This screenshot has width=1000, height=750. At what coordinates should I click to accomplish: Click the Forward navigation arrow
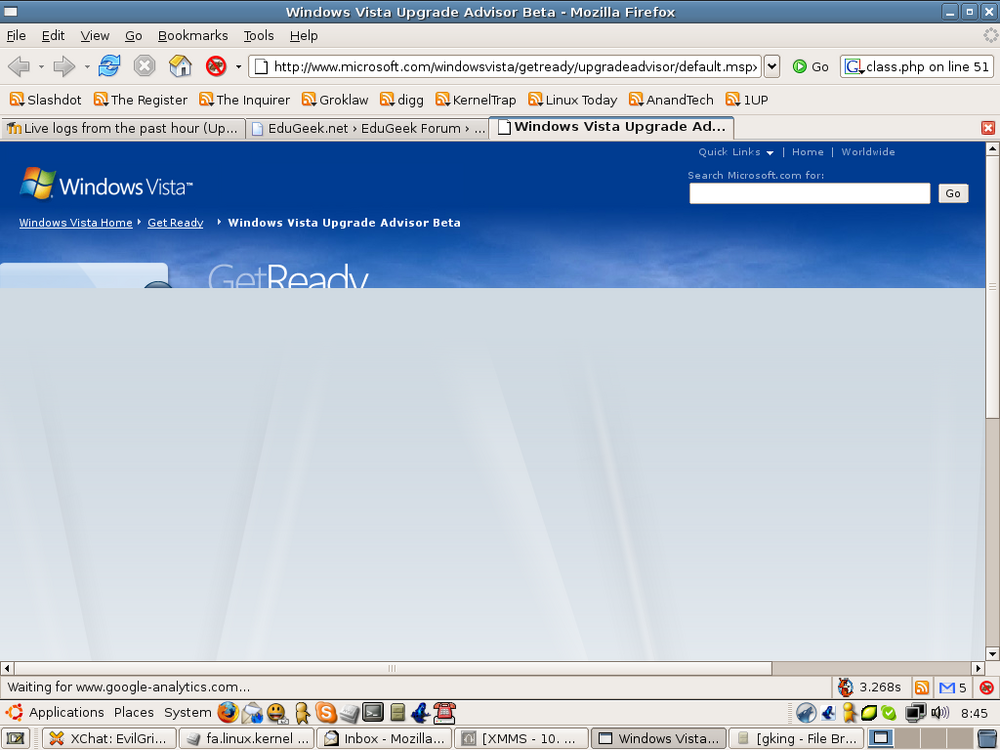[64, 66]
